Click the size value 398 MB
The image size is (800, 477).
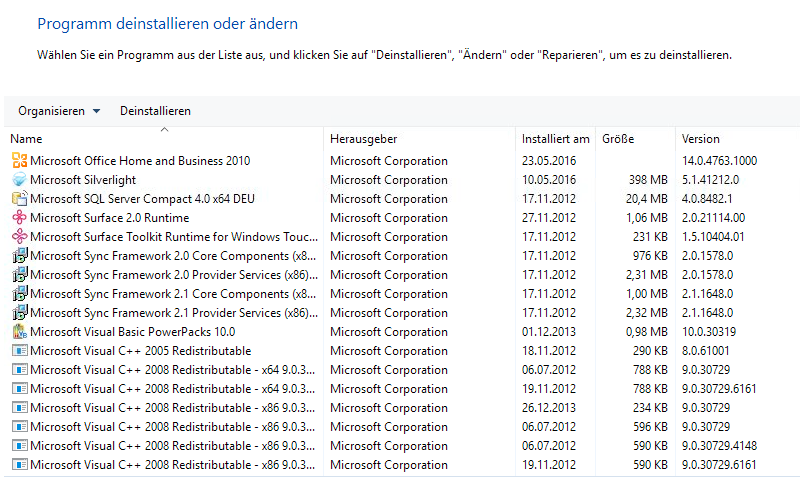(648, 180)
